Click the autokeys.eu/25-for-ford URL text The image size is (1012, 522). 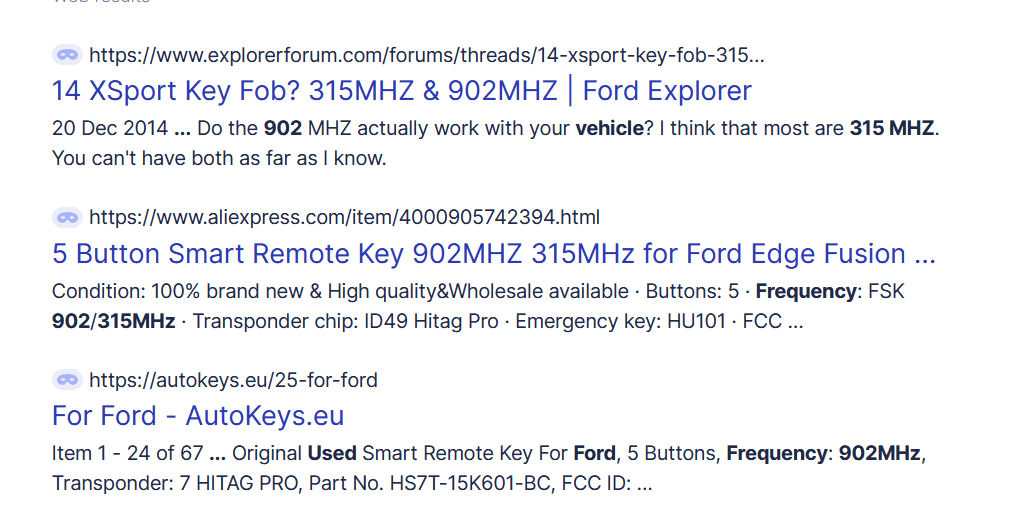(233, 380)
